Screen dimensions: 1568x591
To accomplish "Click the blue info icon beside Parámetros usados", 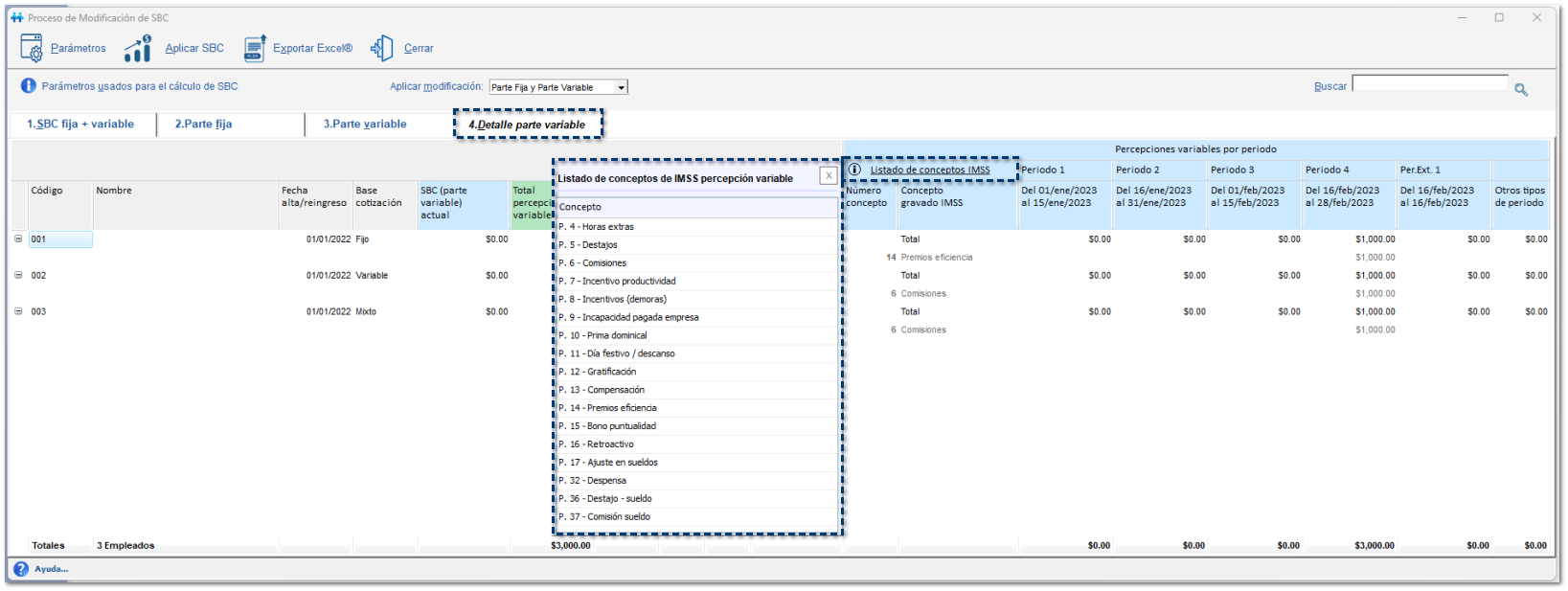I will tap(29, 86).
